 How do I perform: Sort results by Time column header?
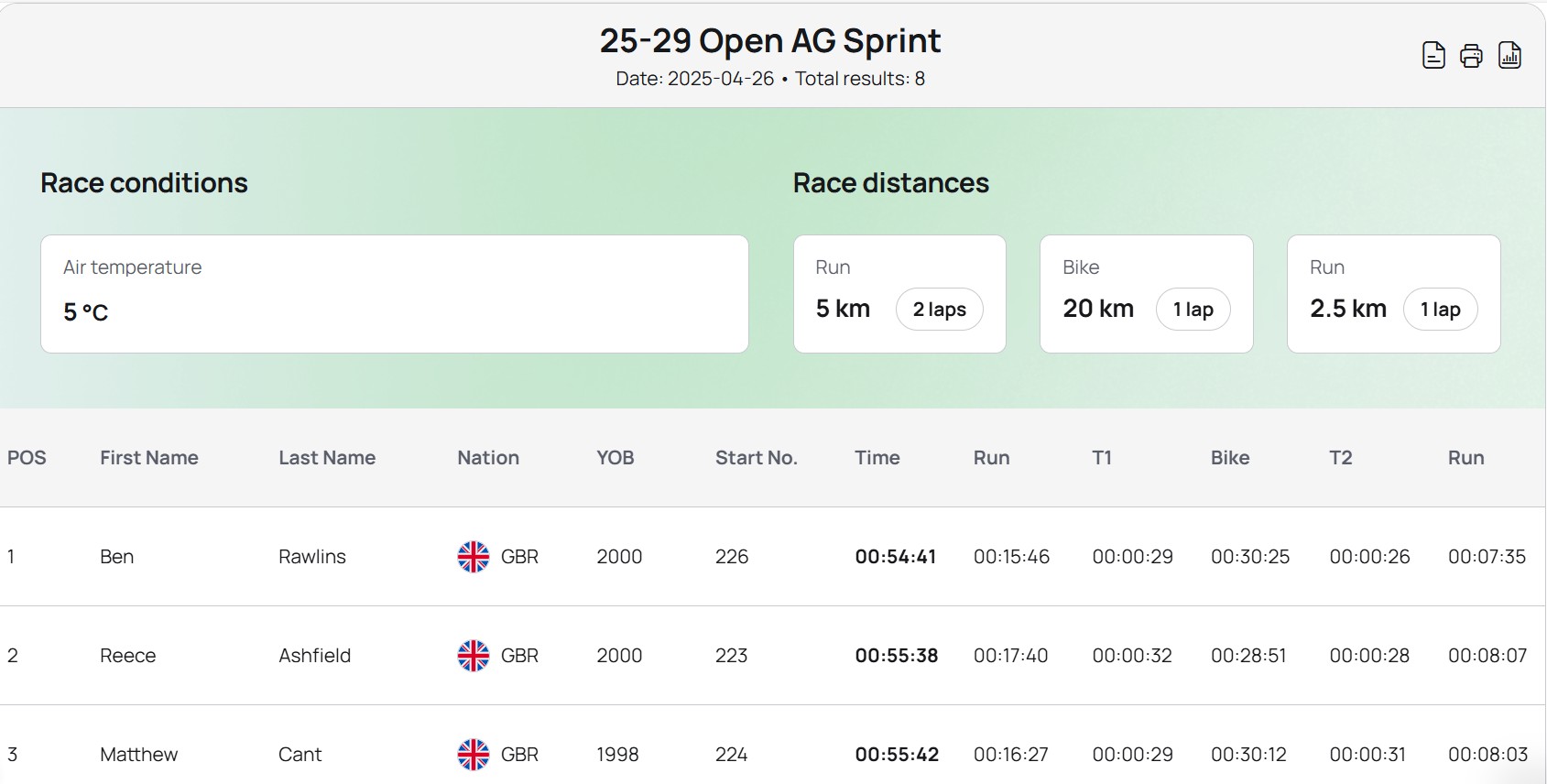click(x=877, y=458)
